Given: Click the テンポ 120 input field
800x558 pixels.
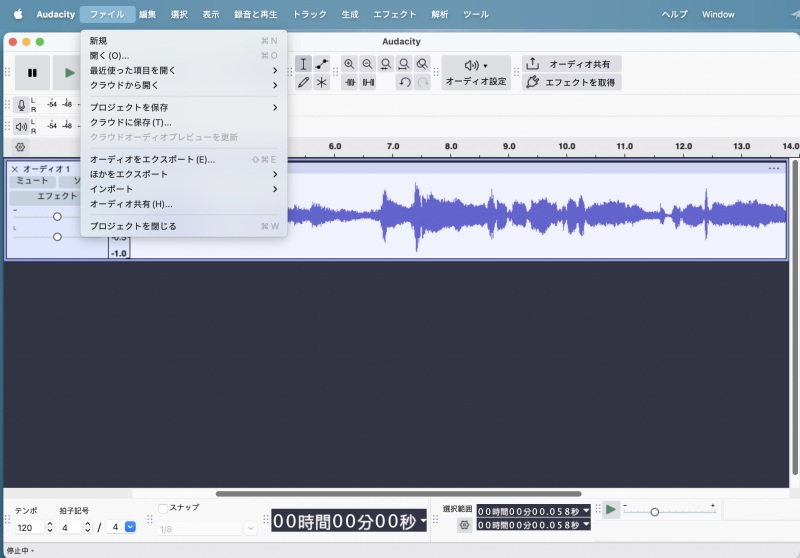Looking at the screenshot, I should tap(30, 527).
